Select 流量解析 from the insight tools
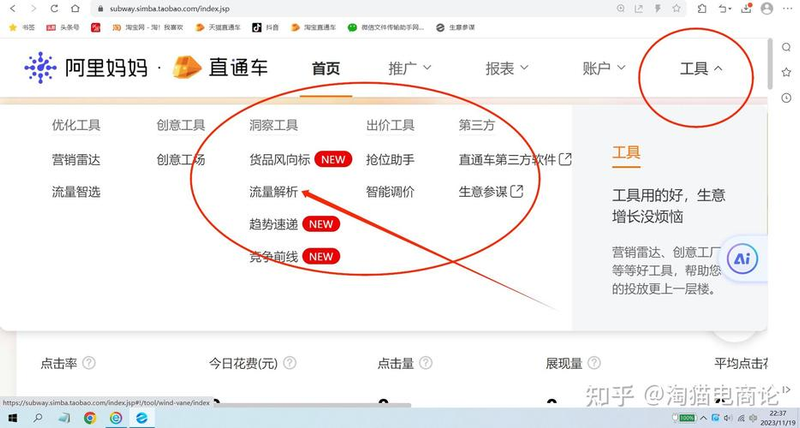 point(273,191)
